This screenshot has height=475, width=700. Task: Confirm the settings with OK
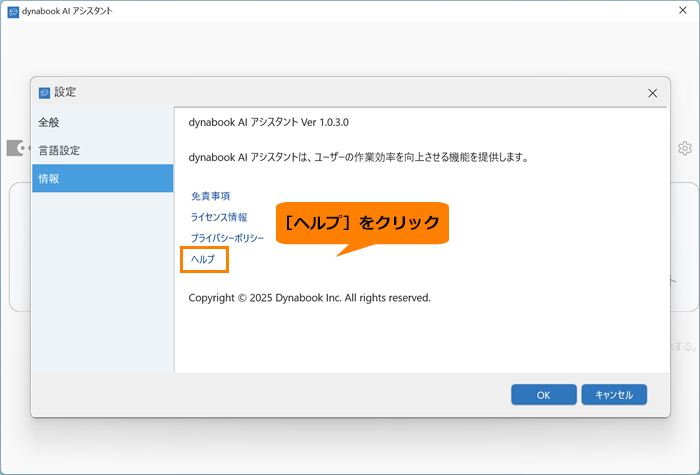[x=544, y=395]
